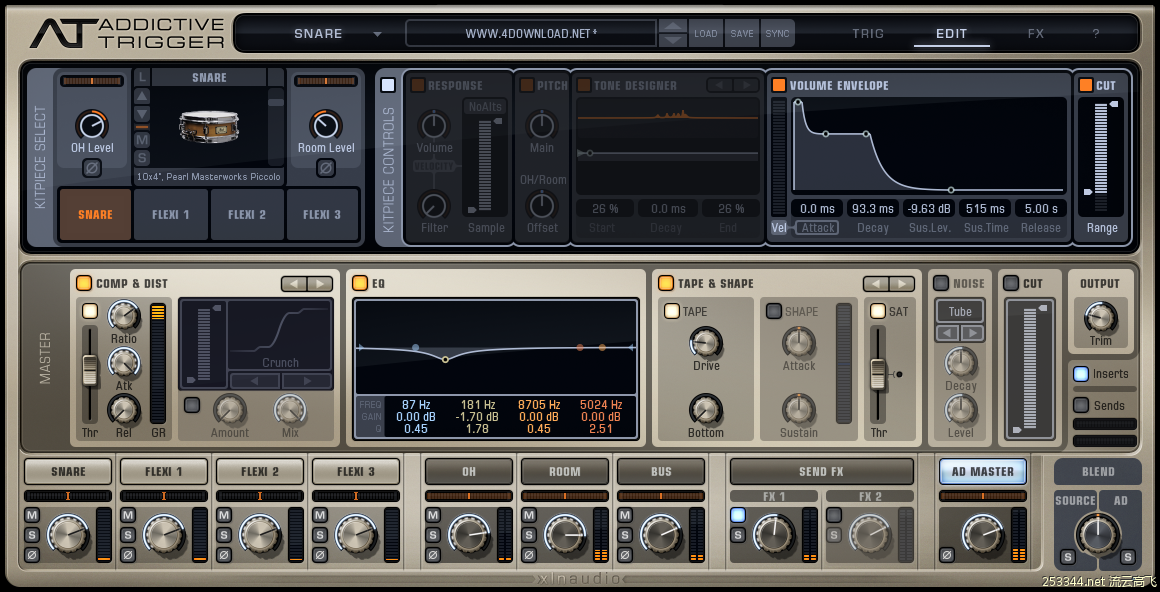Click the LOAD preset button
The width and height of the screenshot is (1160, 592).
[x=706, y=33]
